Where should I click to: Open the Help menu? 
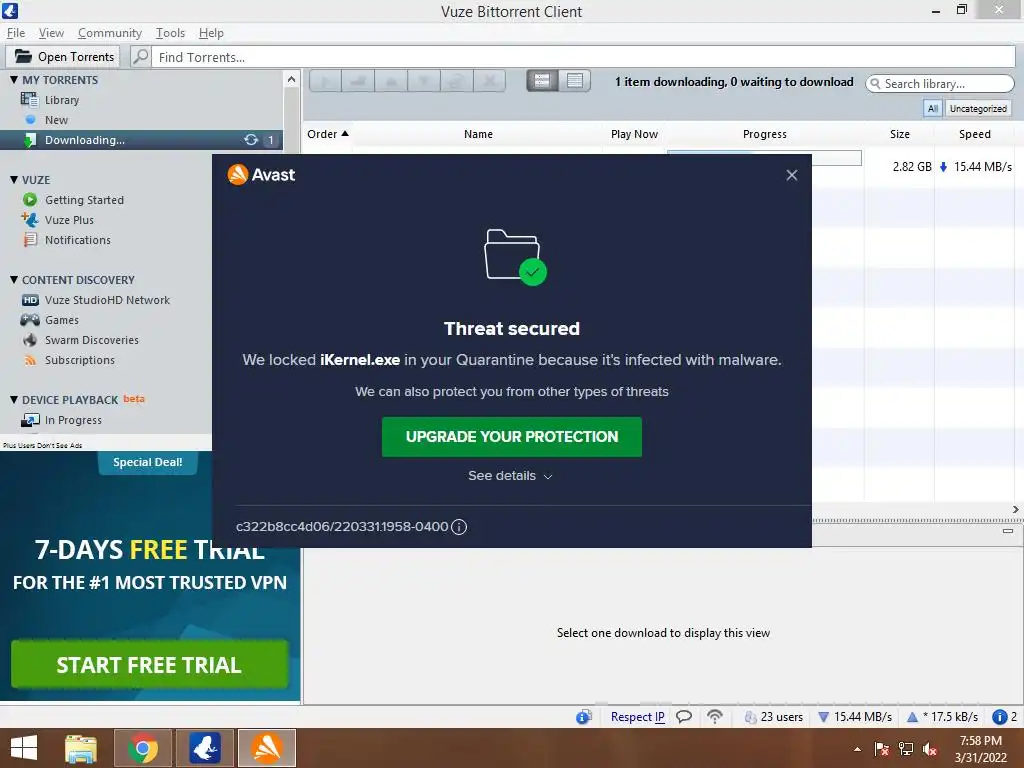pyautogui.click(x=211, y=33)
